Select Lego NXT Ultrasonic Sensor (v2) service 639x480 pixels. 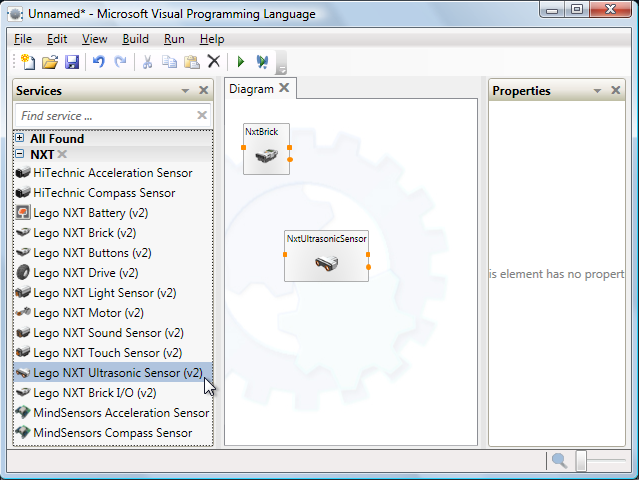pyautogui.click(x=113, y=372)
